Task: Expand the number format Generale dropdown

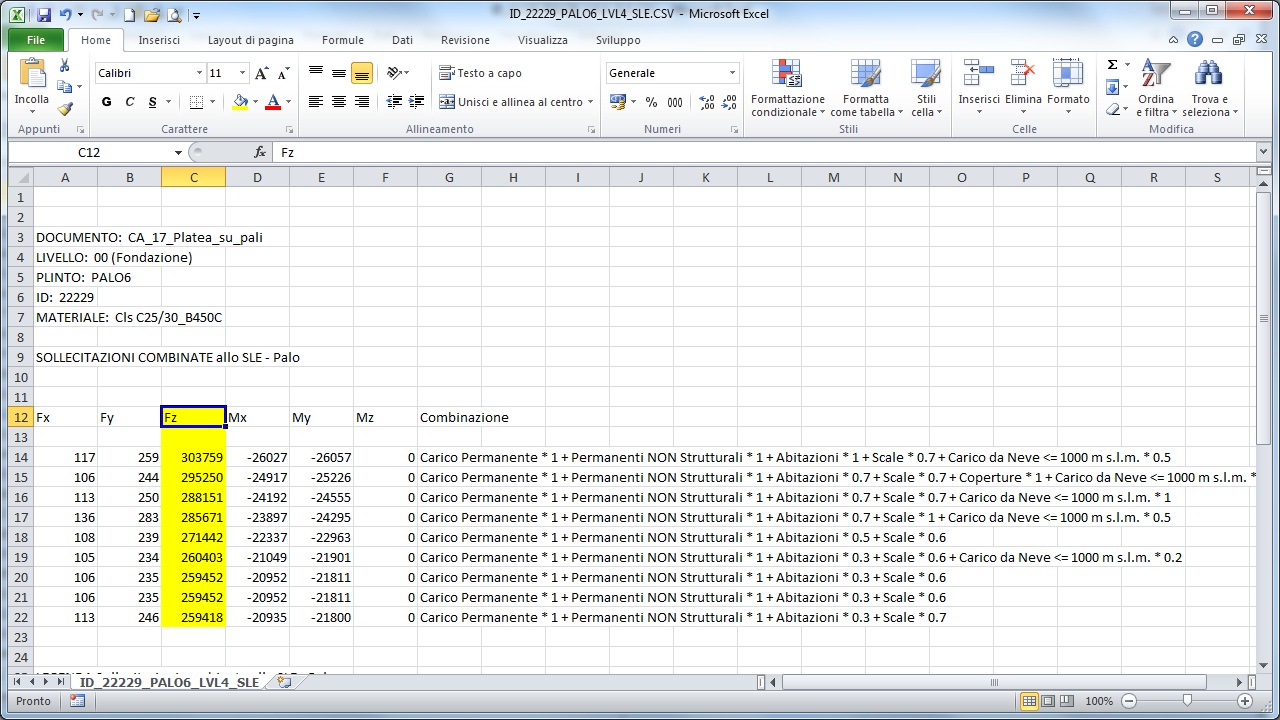Action: click(732, 73)
